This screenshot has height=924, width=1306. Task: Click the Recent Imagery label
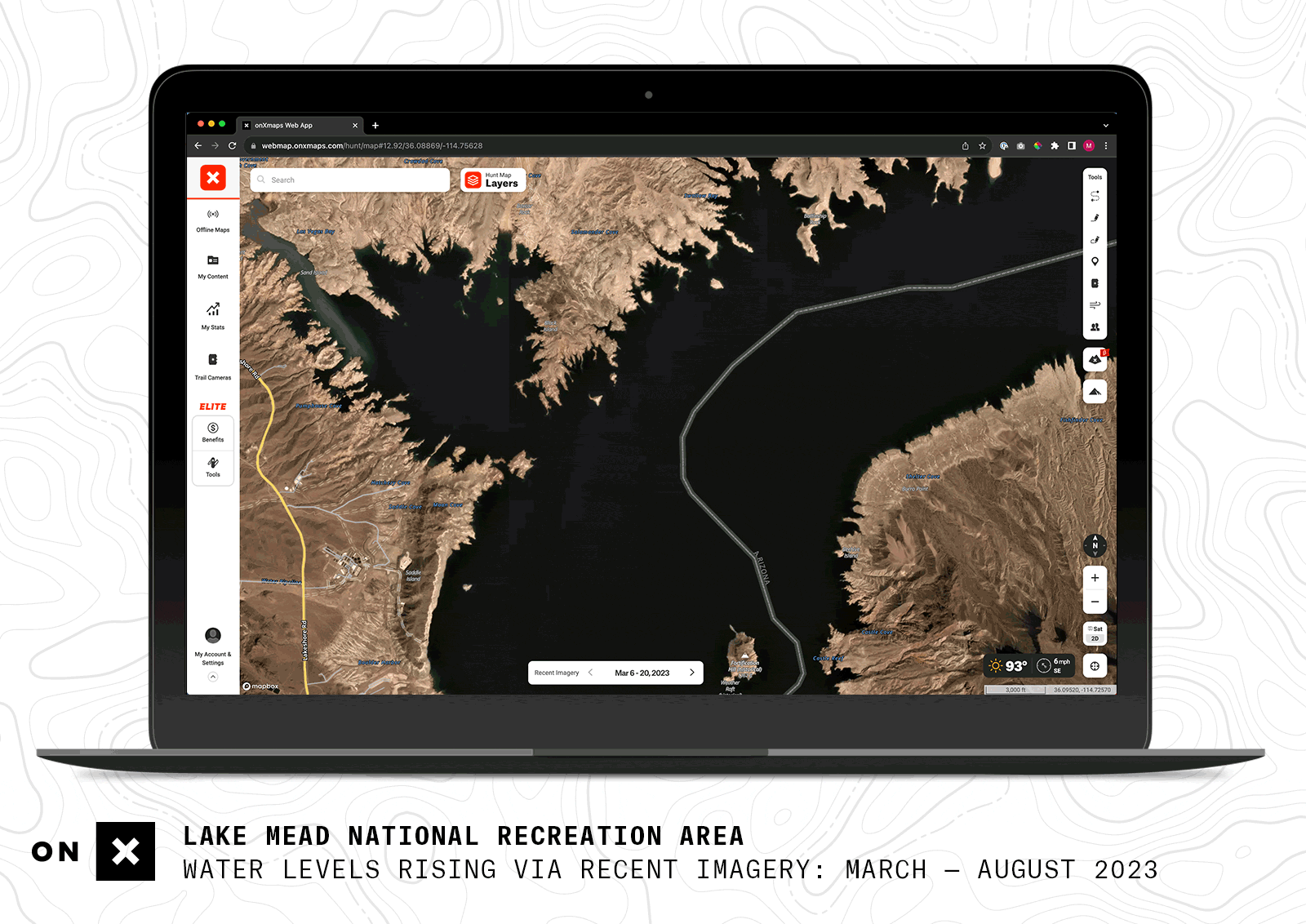point(557,673)
